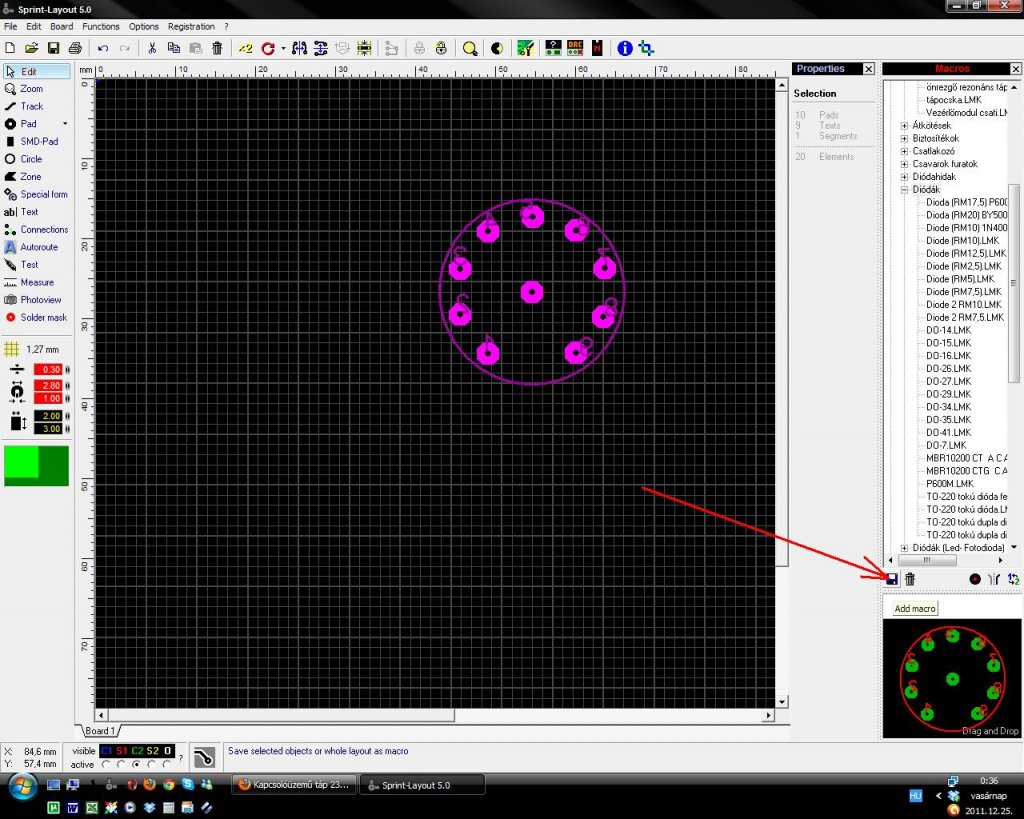Select the C2 active layer radio button
This screenshot has width=1024, height=819.
click(136, 764)
